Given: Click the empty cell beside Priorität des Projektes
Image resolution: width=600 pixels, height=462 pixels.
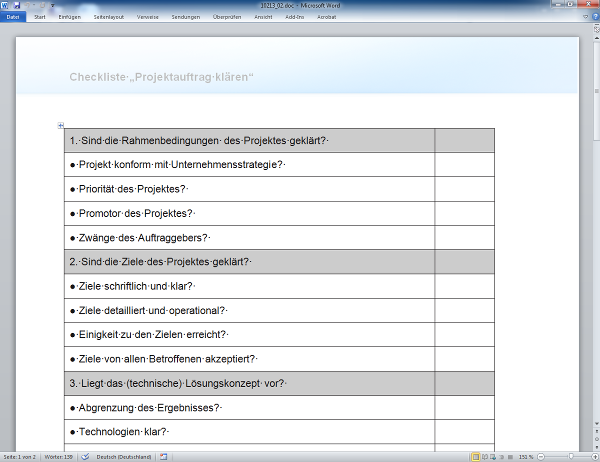Looking at the screenshot, I should [x=464, y=189].
